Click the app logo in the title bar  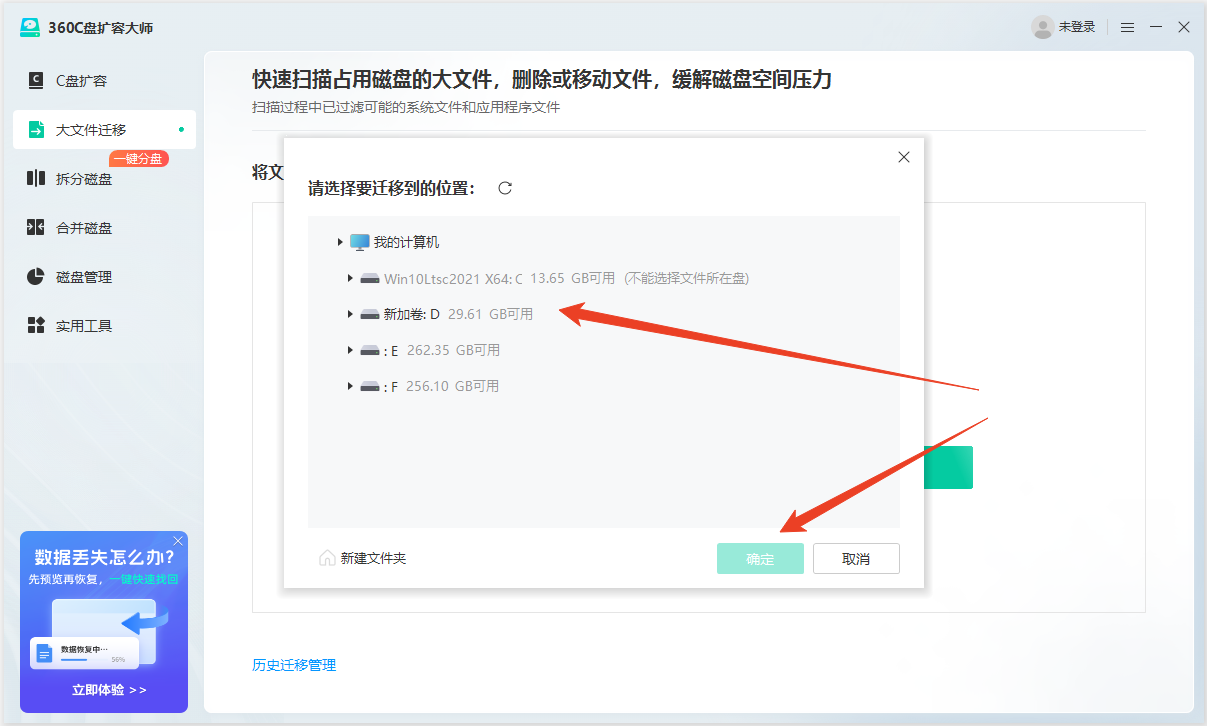(31, 27)
